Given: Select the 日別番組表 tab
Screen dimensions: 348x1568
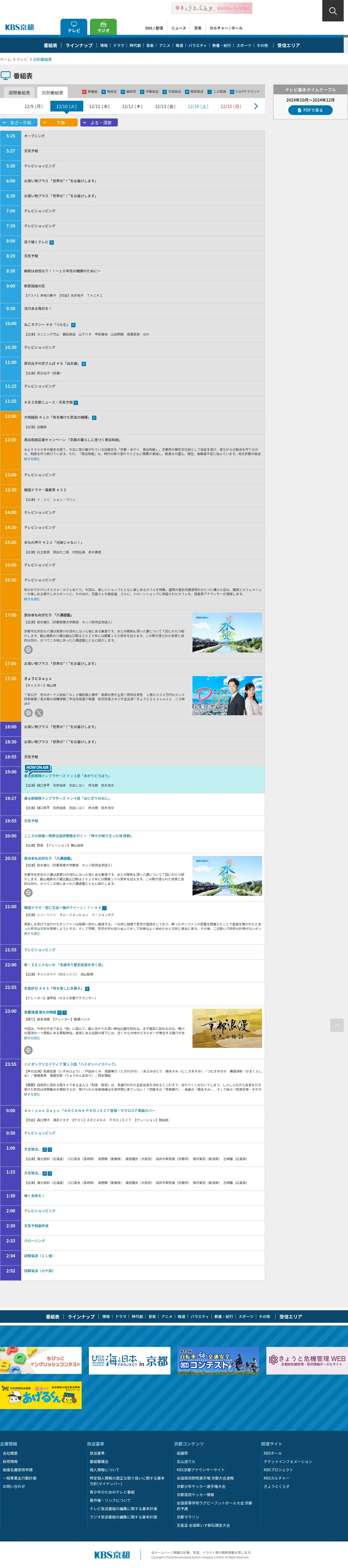Looking at the screenshot, I should tap(52, 92).
